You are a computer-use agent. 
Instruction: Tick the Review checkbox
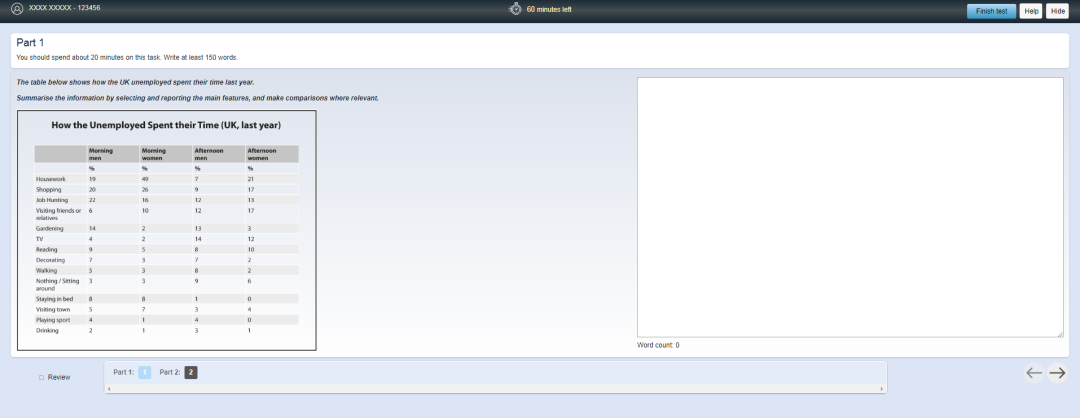click(42, 377)
